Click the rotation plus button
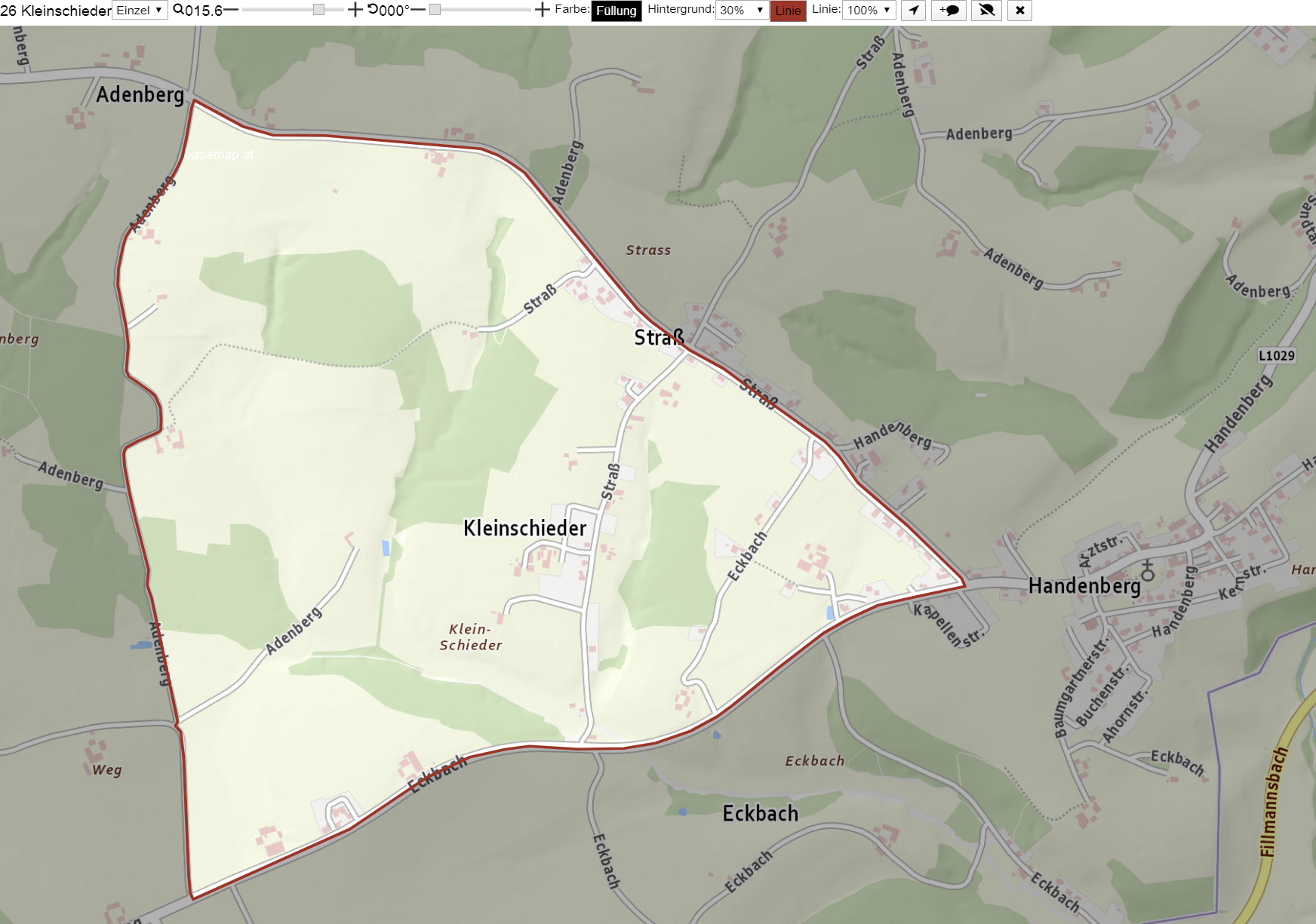The height and width of the screenshot is (924, 1316). pos(542,10)
